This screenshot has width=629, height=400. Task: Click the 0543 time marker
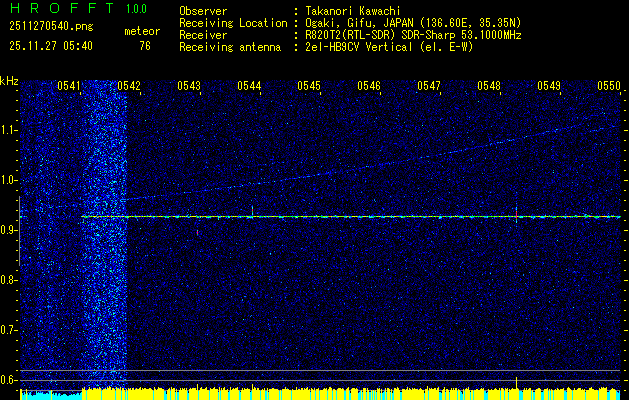tap(189, 85)
